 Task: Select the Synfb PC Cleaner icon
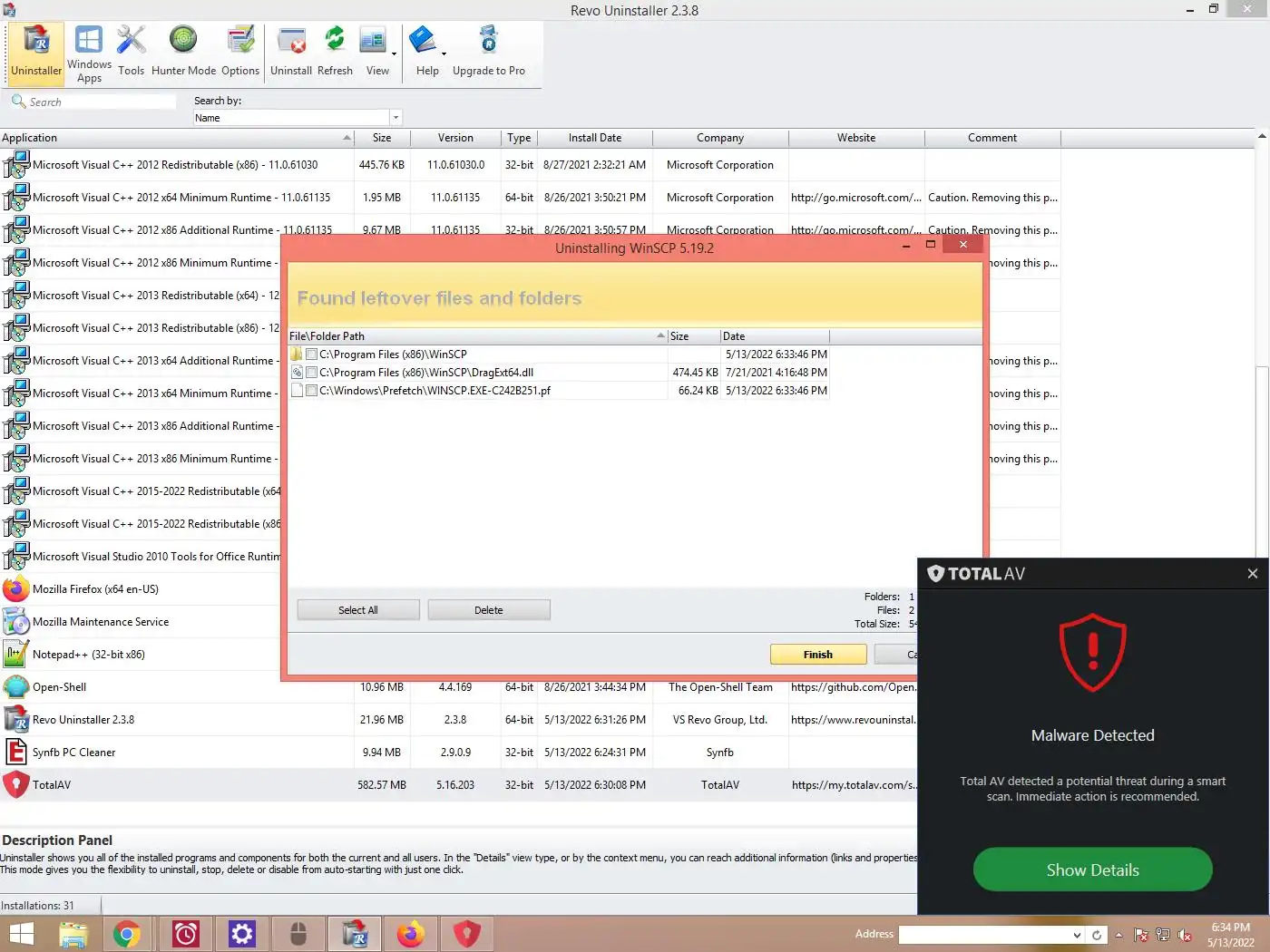point(15,753)
